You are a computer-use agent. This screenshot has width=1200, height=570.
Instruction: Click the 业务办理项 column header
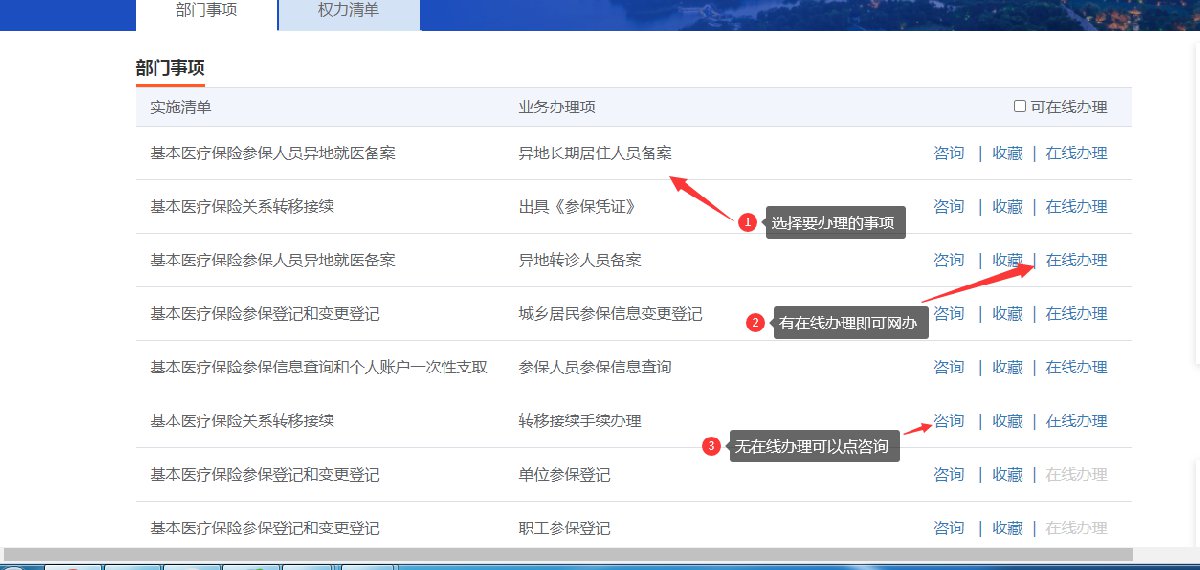557,107
